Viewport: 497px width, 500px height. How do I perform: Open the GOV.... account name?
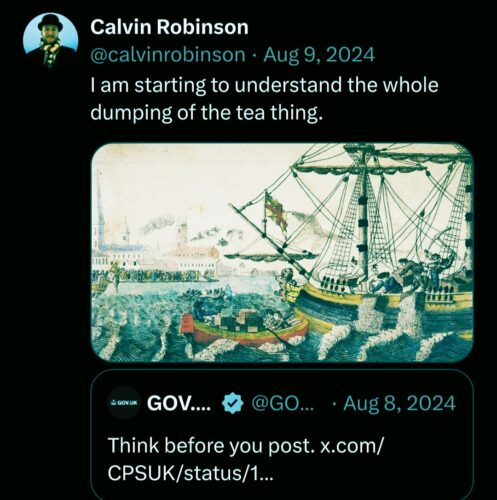(x=179, y=403)
